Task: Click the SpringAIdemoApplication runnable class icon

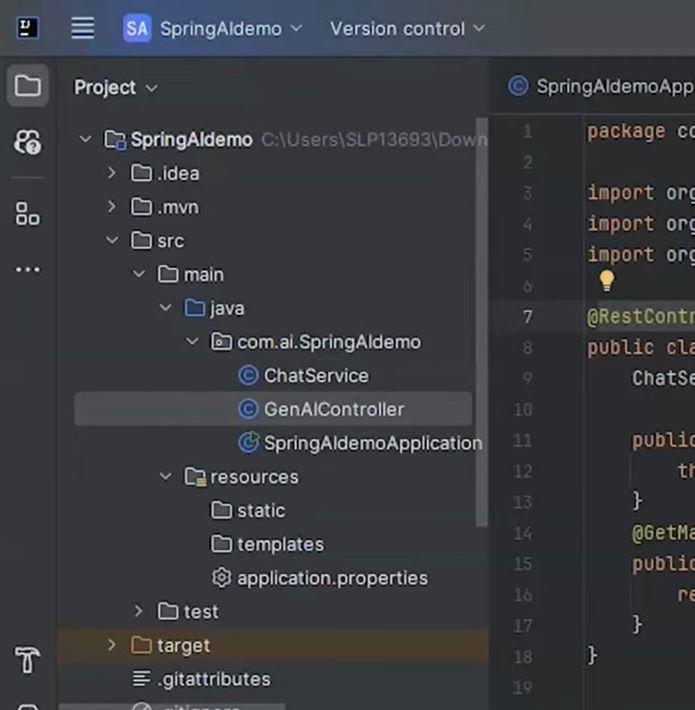Action: pyautogui.click(x=249, y=442)
